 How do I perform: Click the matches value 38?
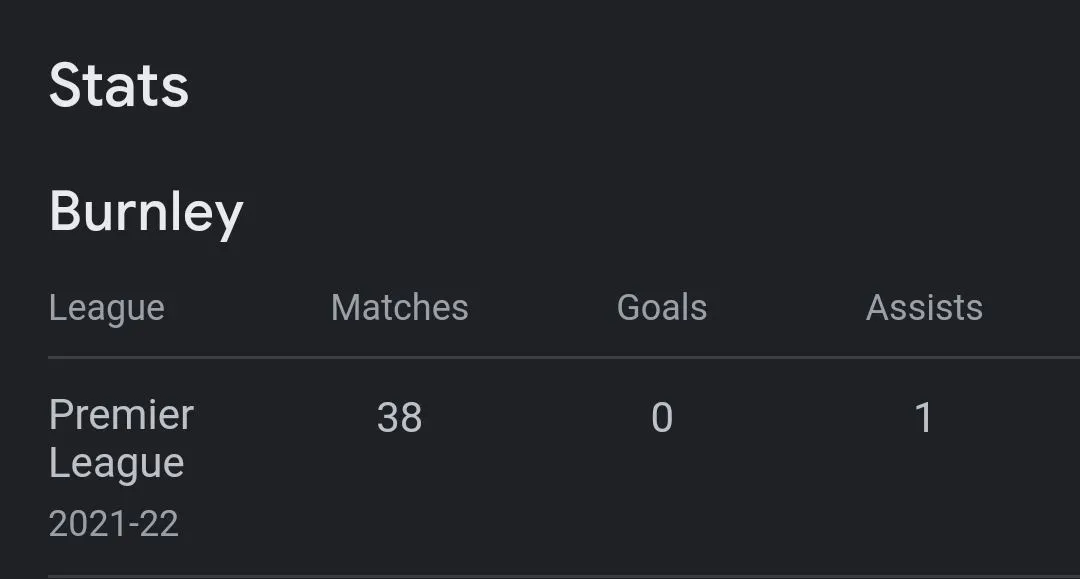coord(399,417)
